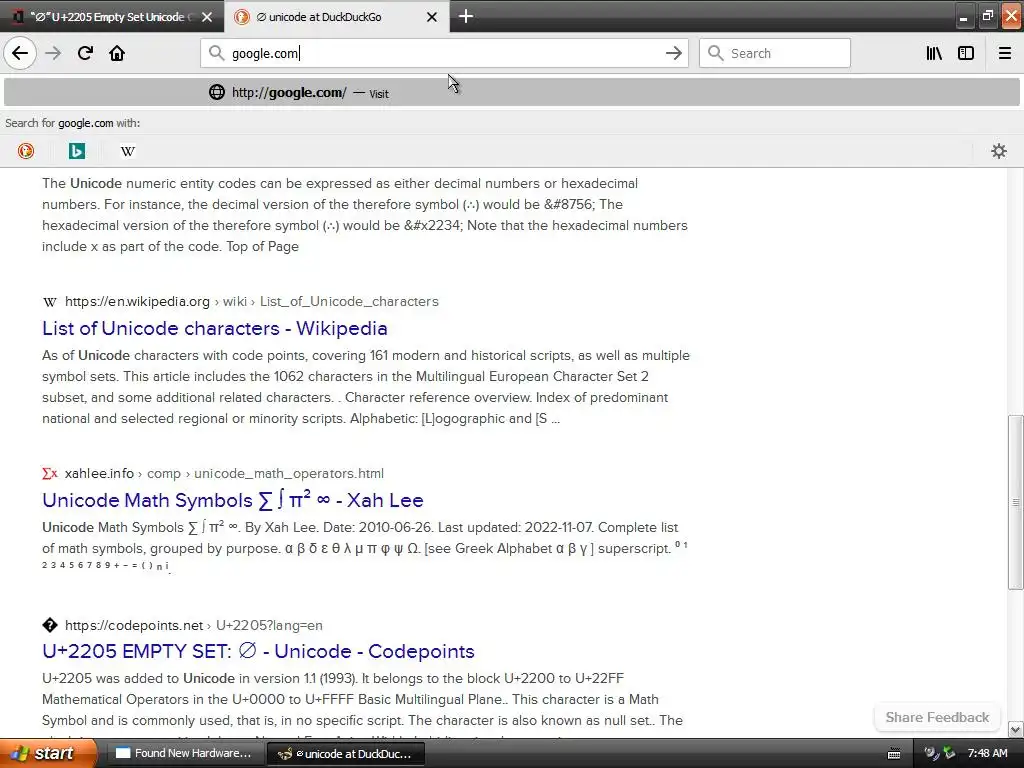Select the unicode at DuckDuckGo taskbar button
Screen dimensions: 1024x768
pos(347,753)
